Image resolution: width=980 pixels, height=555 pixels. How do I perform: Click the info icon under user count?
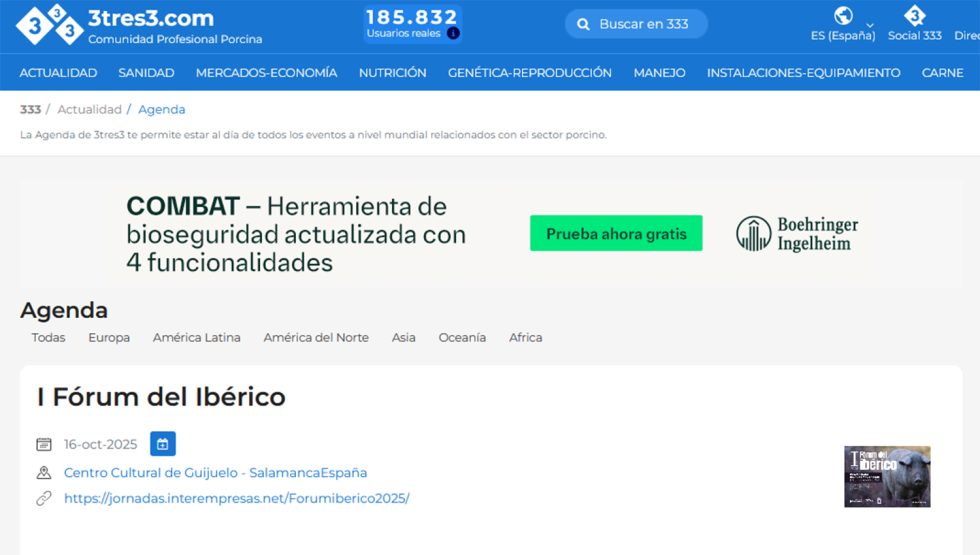[x=453, y=33]
